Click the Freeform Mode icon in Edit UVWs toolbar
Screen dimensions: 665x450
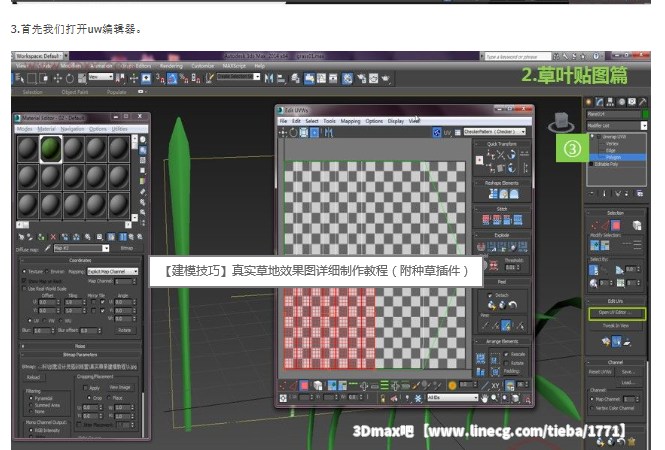314,133
